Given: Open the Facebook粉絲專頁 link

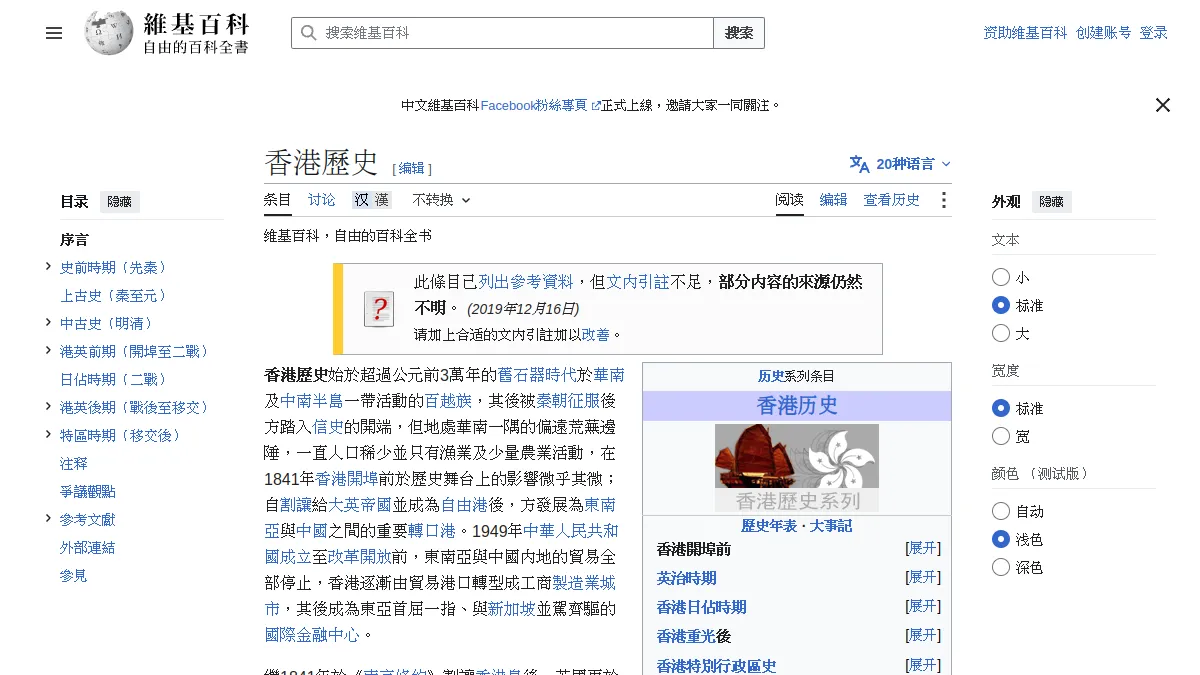Looking at the screenshot, I should click(540, 105).
